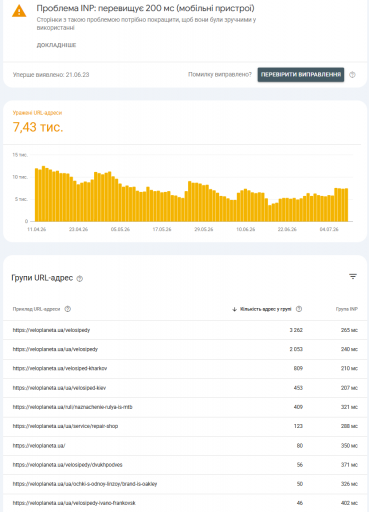Click the last chart bar near 04.07.26
The image size is (369, 512).
click(346, 205)
